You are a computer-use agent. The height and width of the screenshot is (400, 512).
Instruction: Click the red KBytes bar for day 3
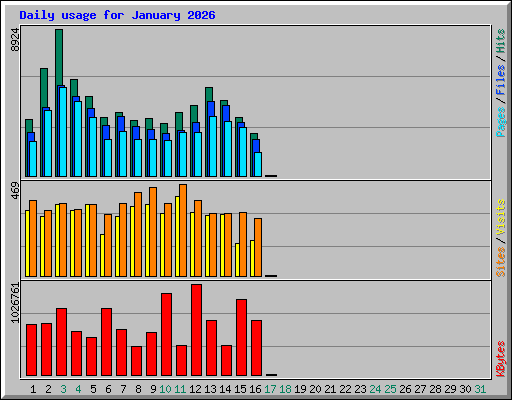tap(62, 342)
